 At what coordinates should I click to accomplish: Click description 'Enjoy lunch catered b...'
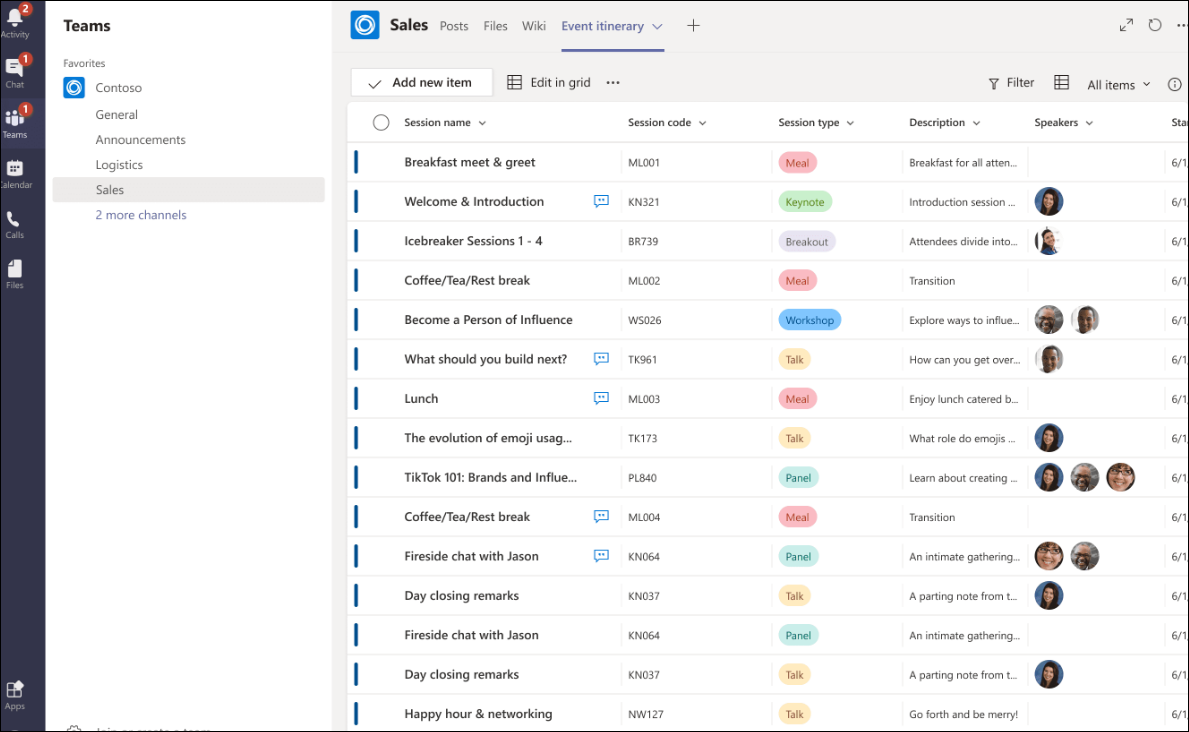[963, 399]
